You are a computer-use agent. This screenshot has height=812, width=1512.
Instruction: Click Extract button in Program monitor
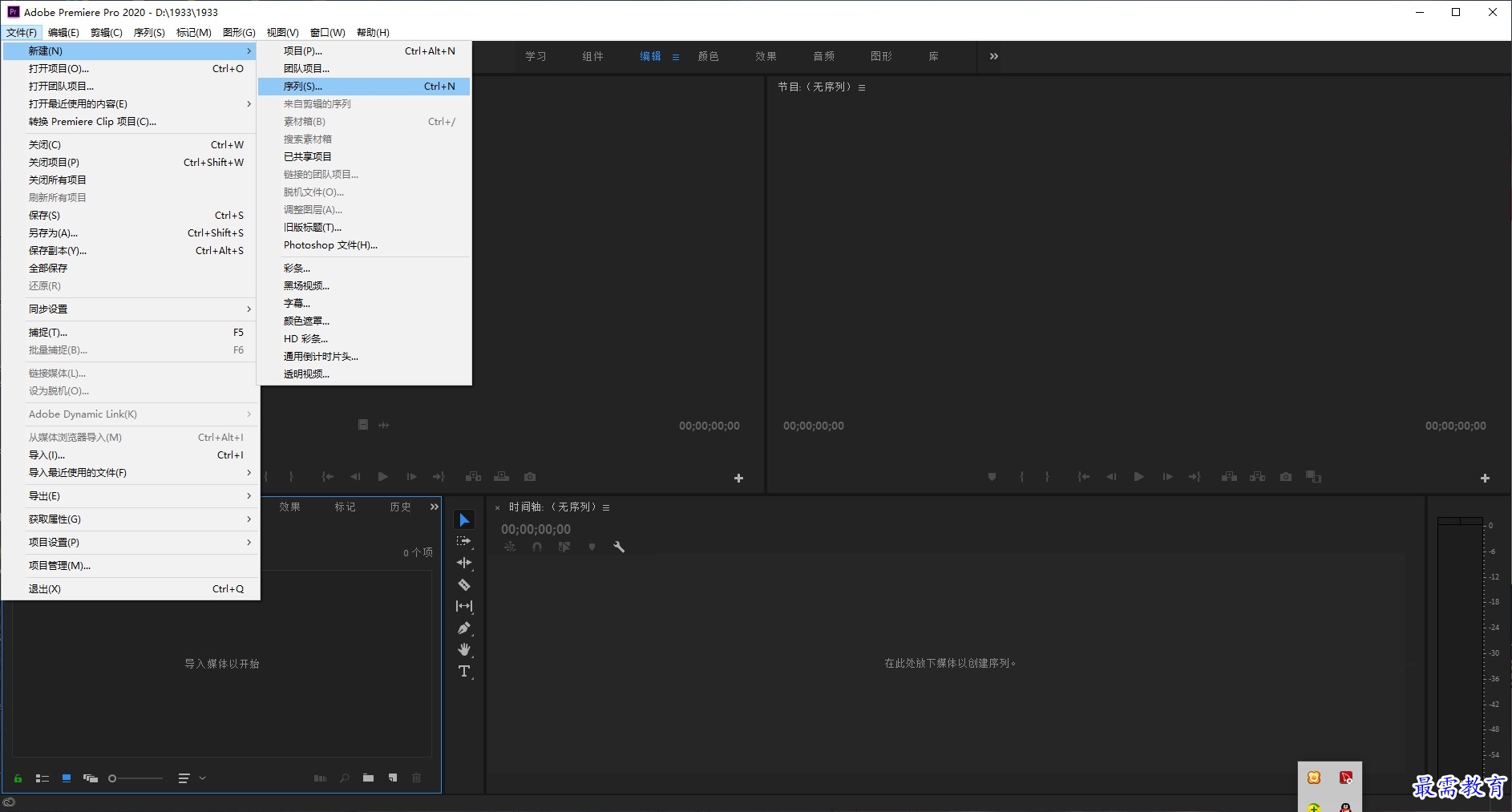coord(1257,477)
